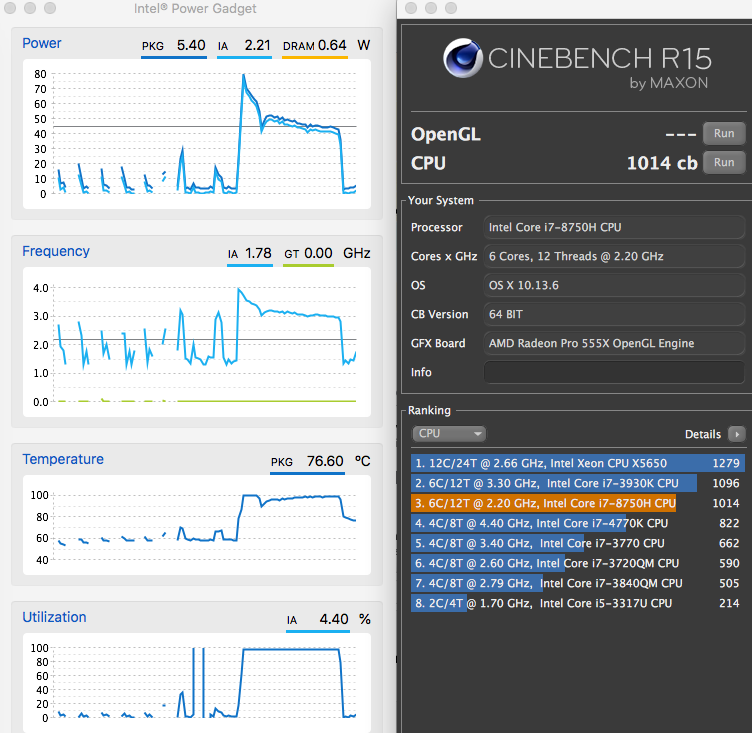
Task: Click inside the Utilization graph
Action: (x=197, y=682)
